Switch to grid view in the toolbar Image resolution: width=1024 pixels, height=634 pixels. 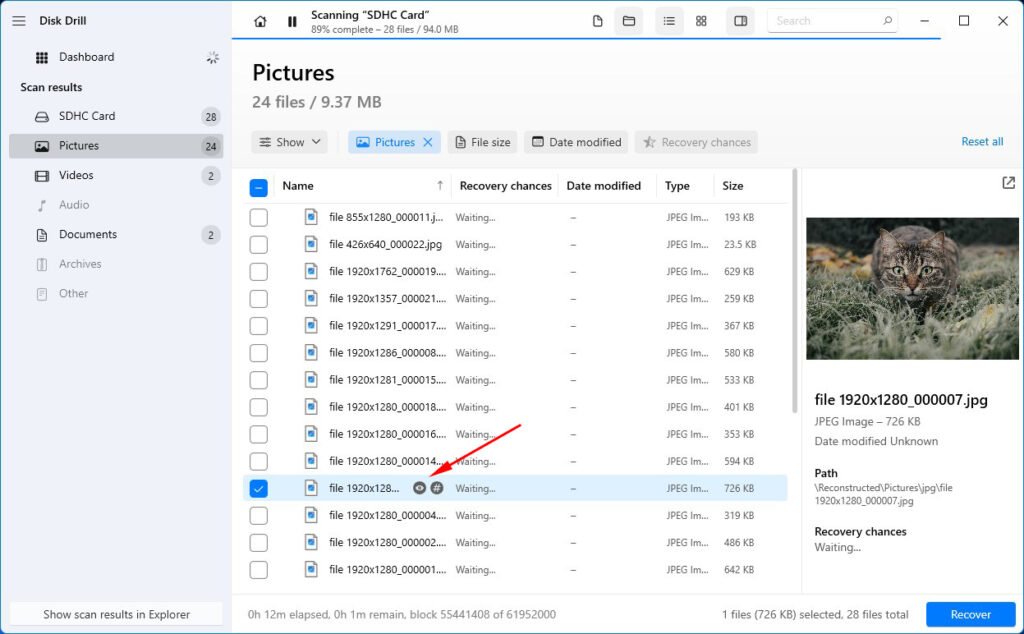click(x=703, y=20)
